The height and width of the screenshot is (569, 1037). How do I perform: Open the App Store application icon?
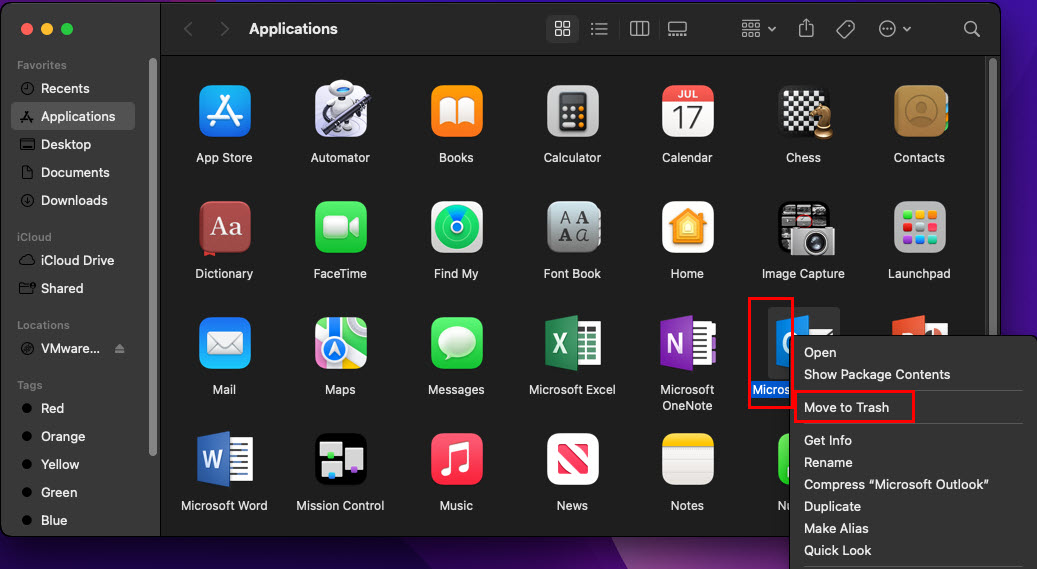224,111
